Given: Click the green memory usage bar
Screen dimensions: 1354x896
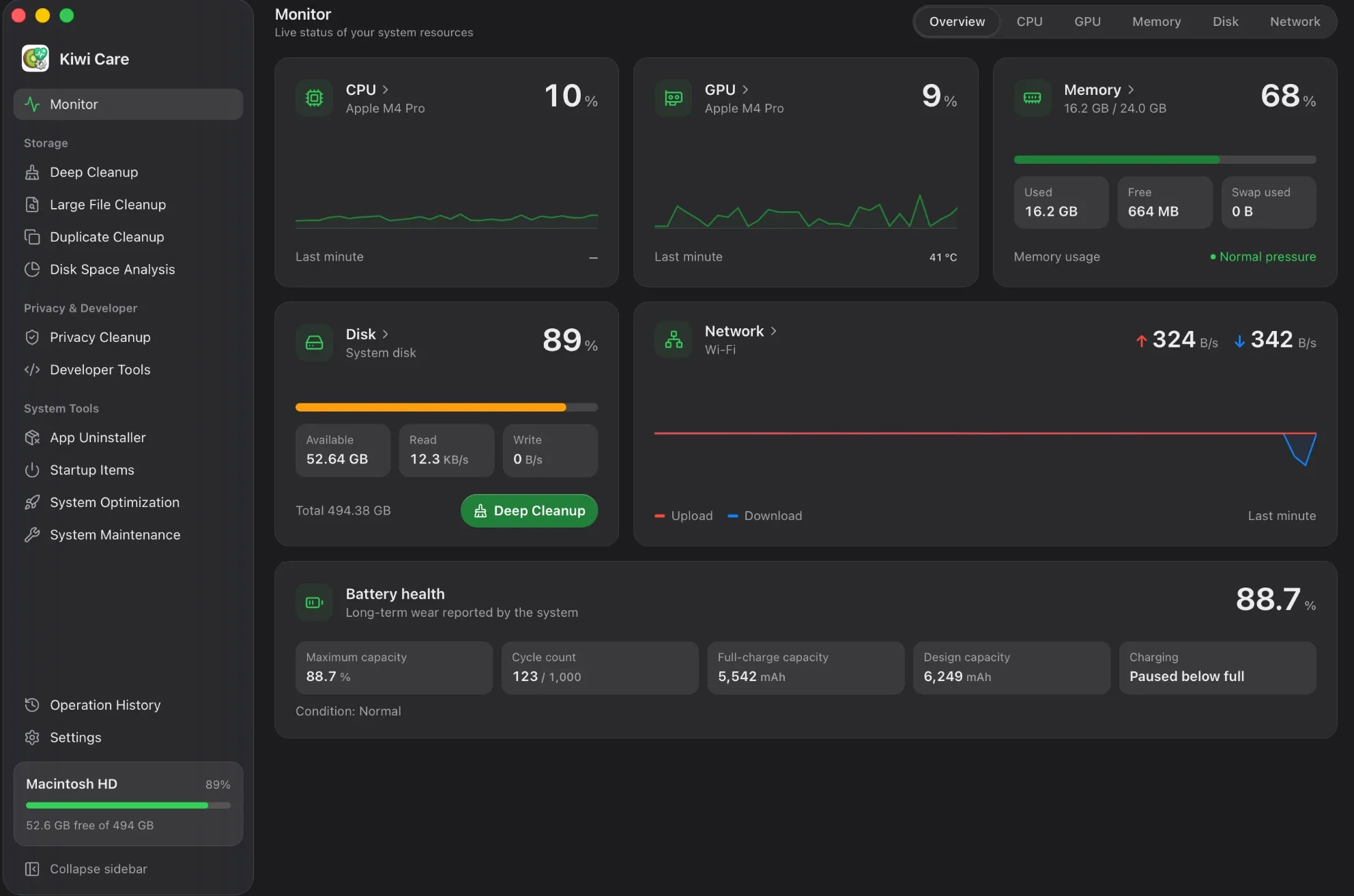Looking at the screenshot, I should (1165, 160).
